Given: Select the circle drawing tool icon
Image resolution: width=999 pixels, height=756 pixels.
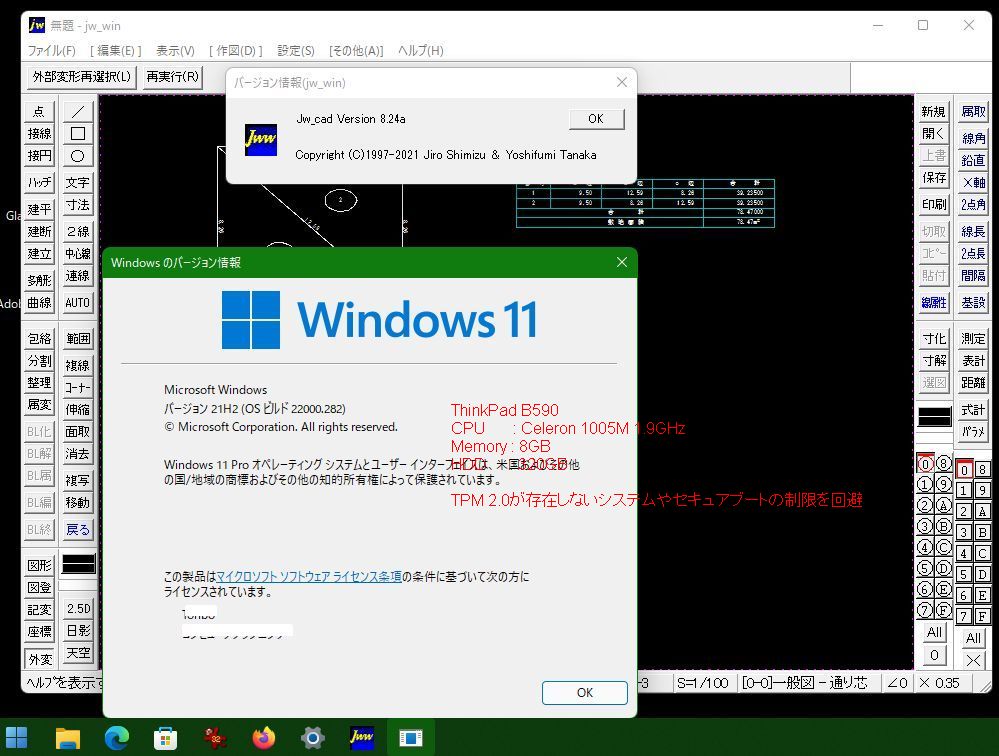Looking at the screenshot, I should coord(78,156).
